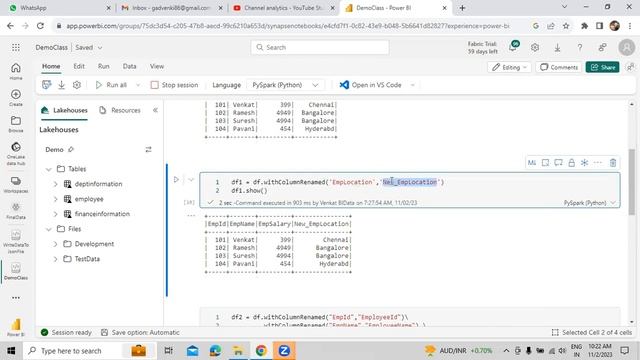The width and height of the screenshot is (640, 360).
Task: Click into the Fabric search box
Action: (x=320, y=47)
